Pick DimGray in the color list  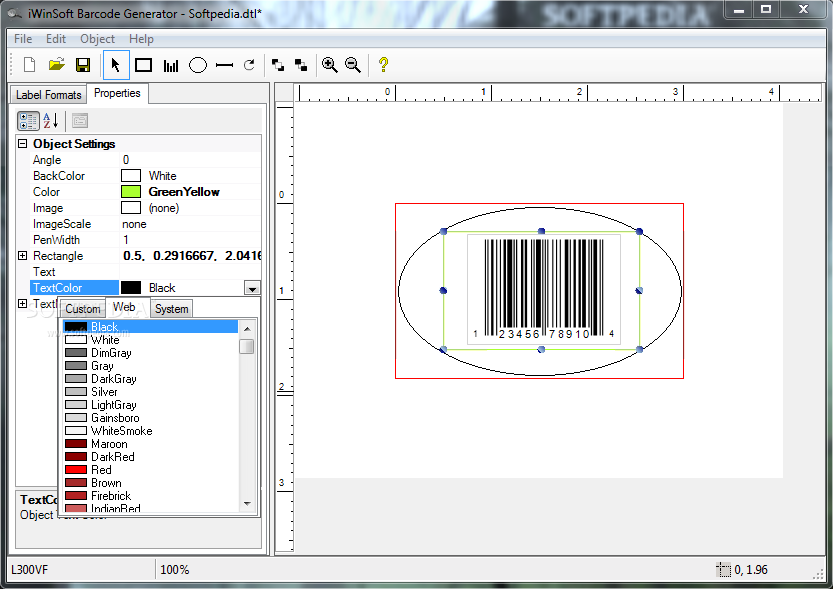pyautogui.click(x=151, y=353)
